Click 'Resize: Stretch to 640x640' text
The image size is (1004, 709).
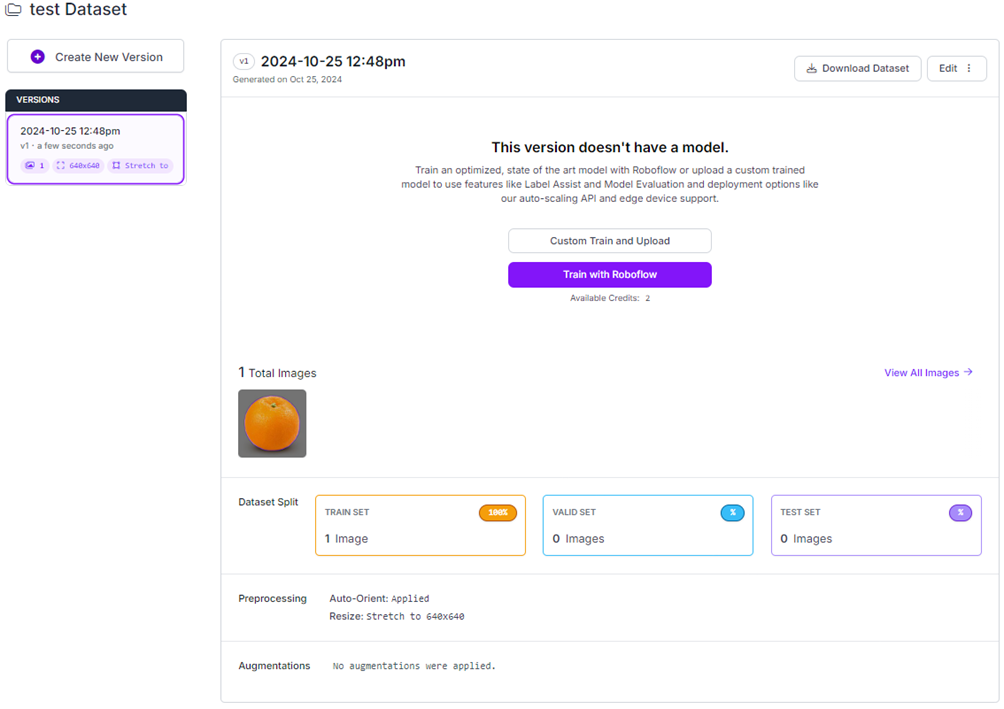coord(396,616)
